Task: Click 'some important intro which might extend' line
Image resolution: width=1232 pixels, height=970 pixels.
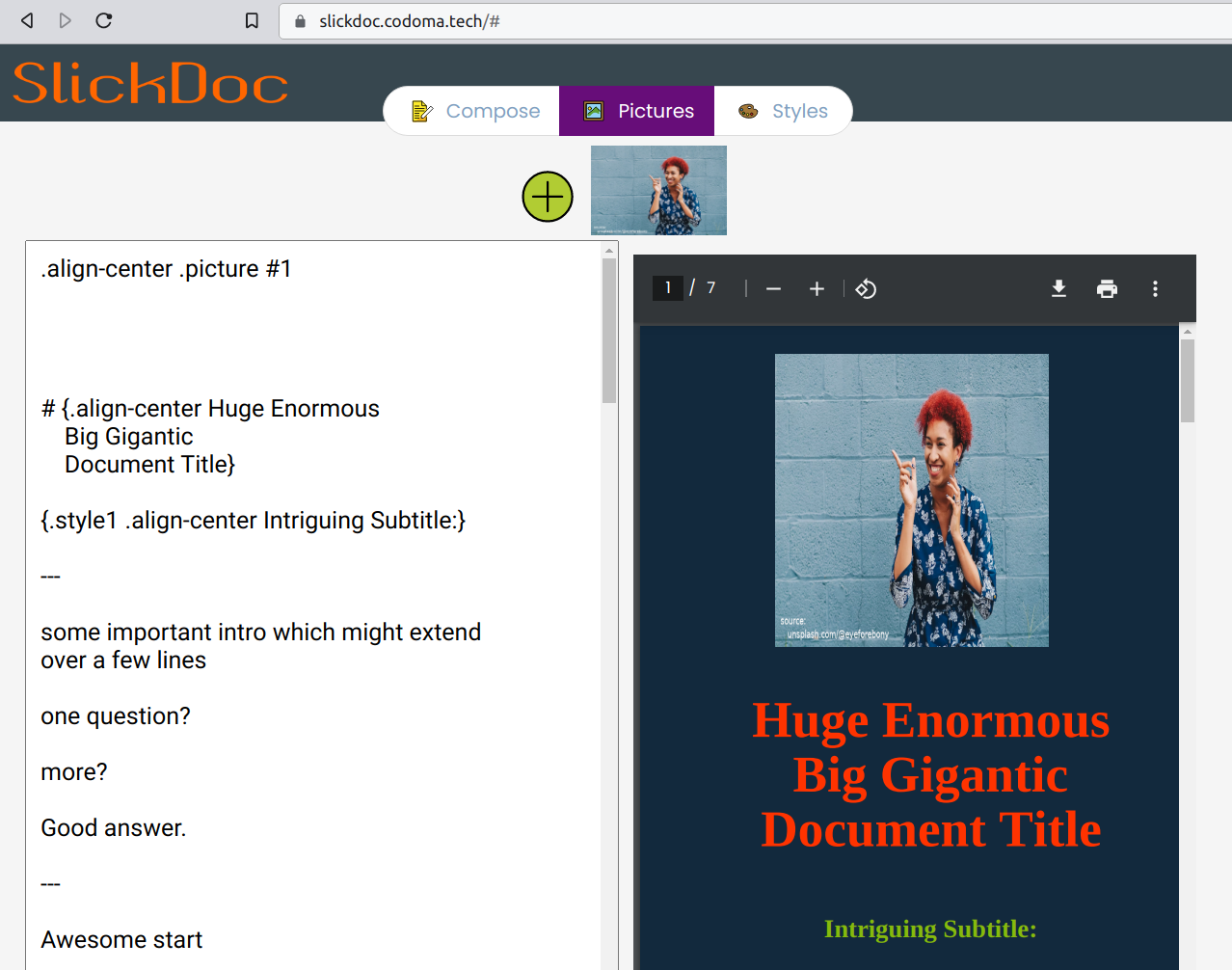Action: (260, 633)
